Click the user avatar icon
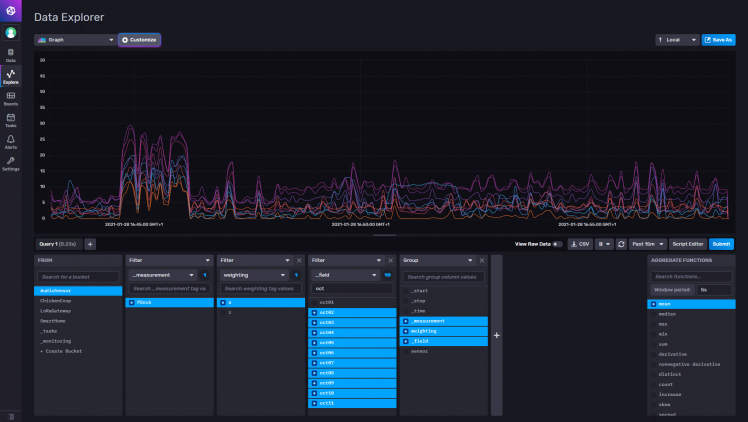This screenshot has height=422, width=748. click(x=11, y=32)
